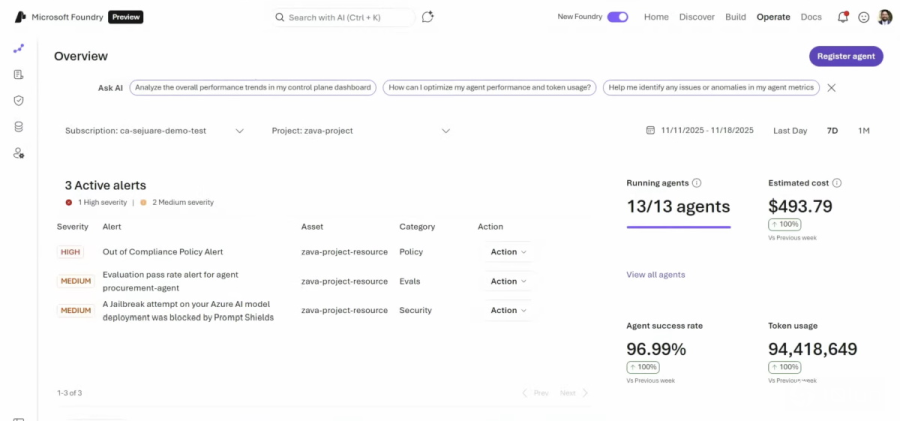Switch to the Discover tab
Image resolution: width=900 pixels, height=421 pixels.
[x=697, y=17]
